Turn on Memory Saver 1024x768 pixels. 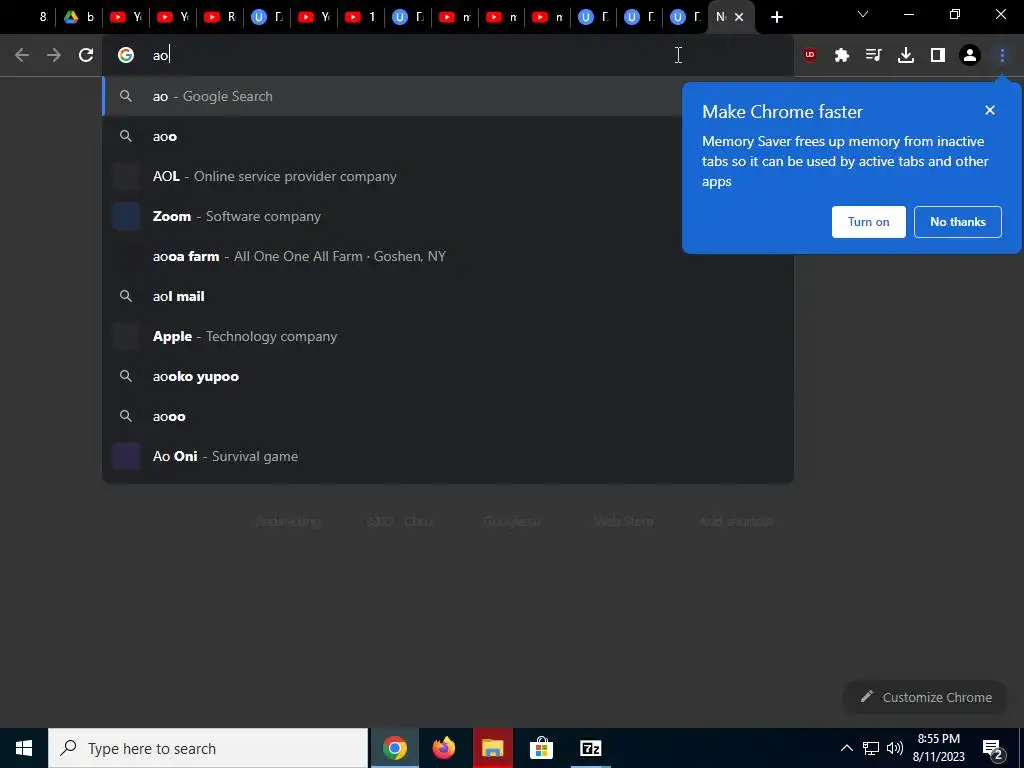[x=869, y=222]
